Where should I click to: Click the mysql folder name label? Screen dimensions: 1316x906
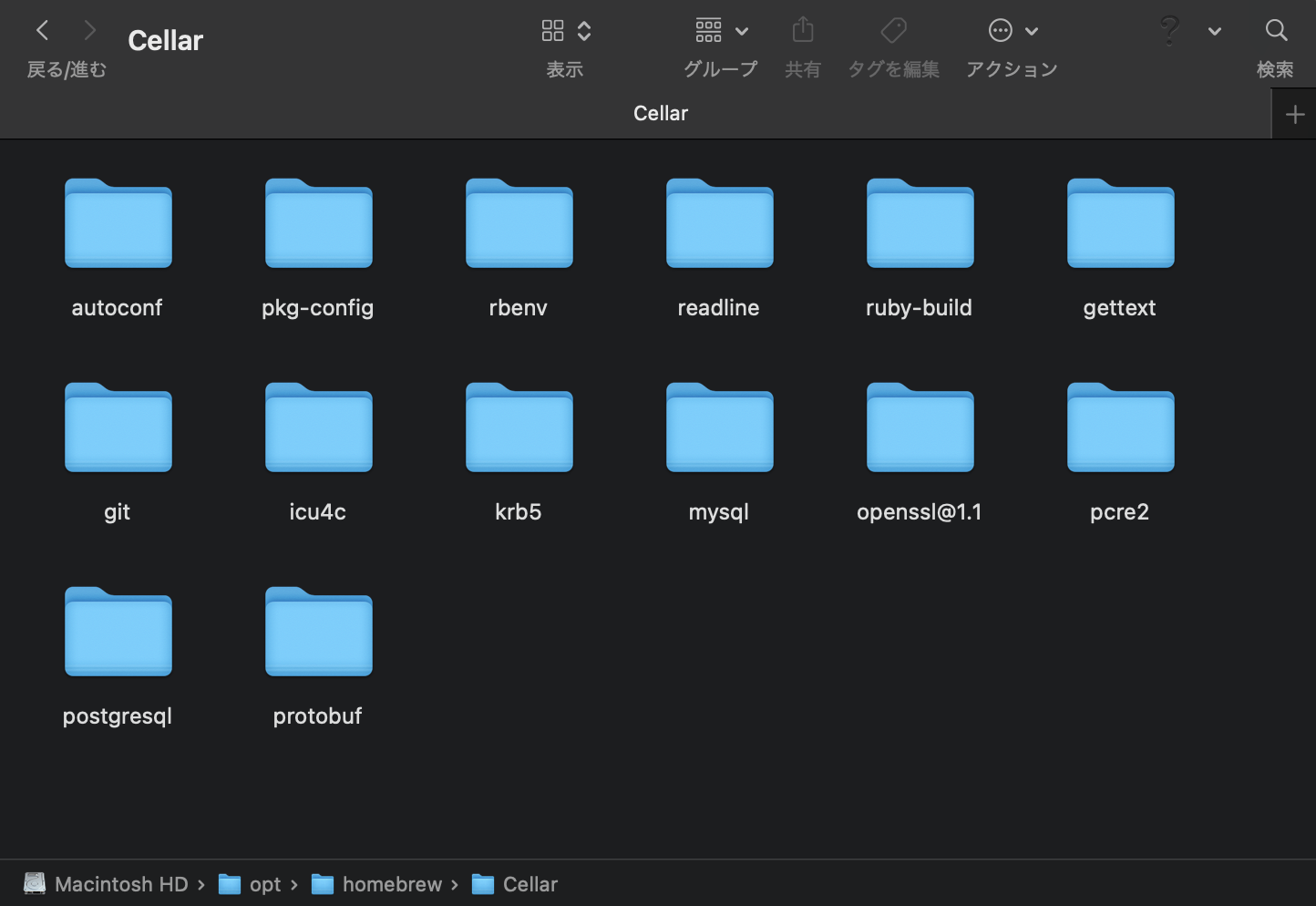718,513
